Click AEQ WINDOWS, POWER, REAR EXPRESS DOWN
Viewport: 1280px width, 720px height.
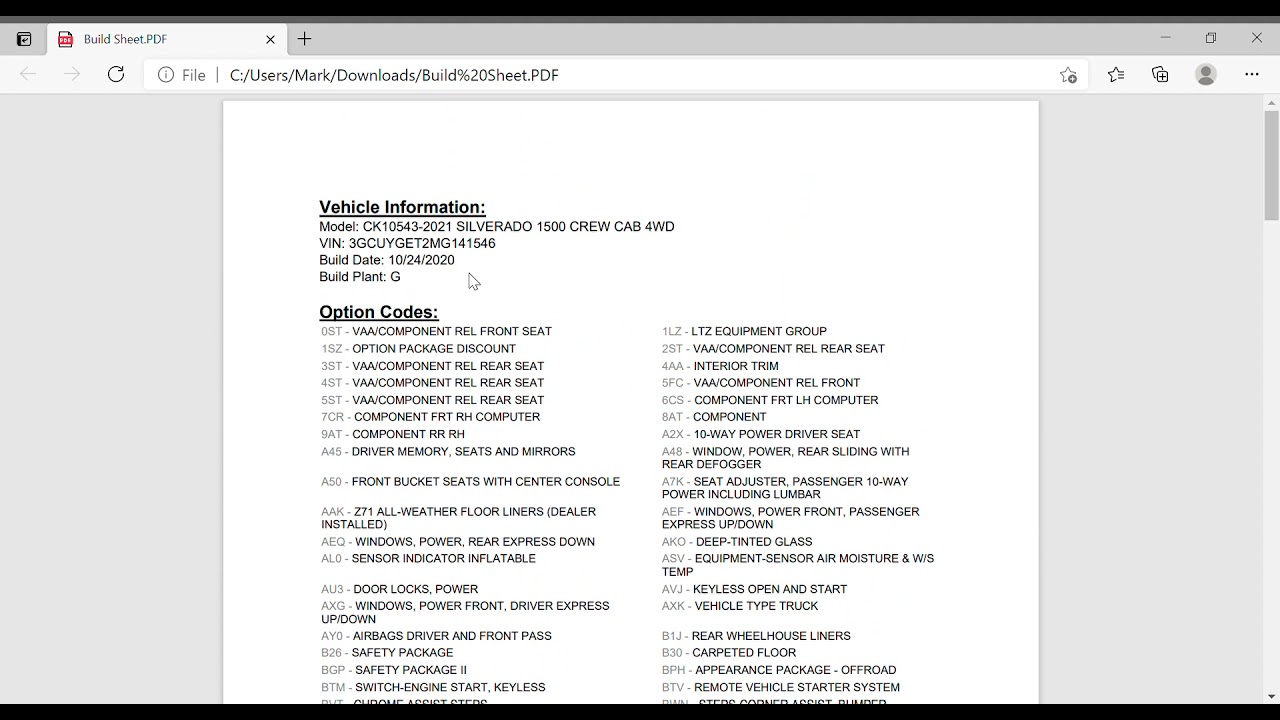click(458, 541)
